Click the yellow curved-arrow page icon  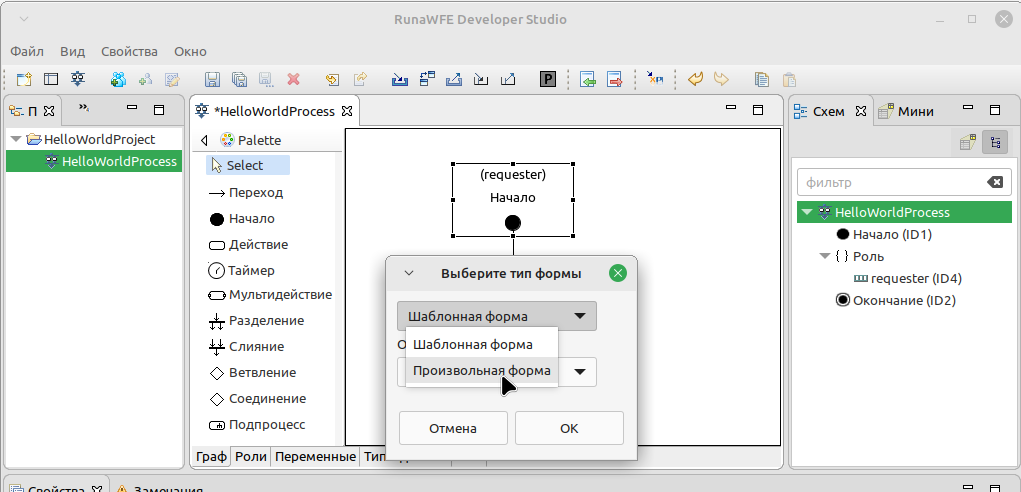pyautogui.click(x=332, y=79)
